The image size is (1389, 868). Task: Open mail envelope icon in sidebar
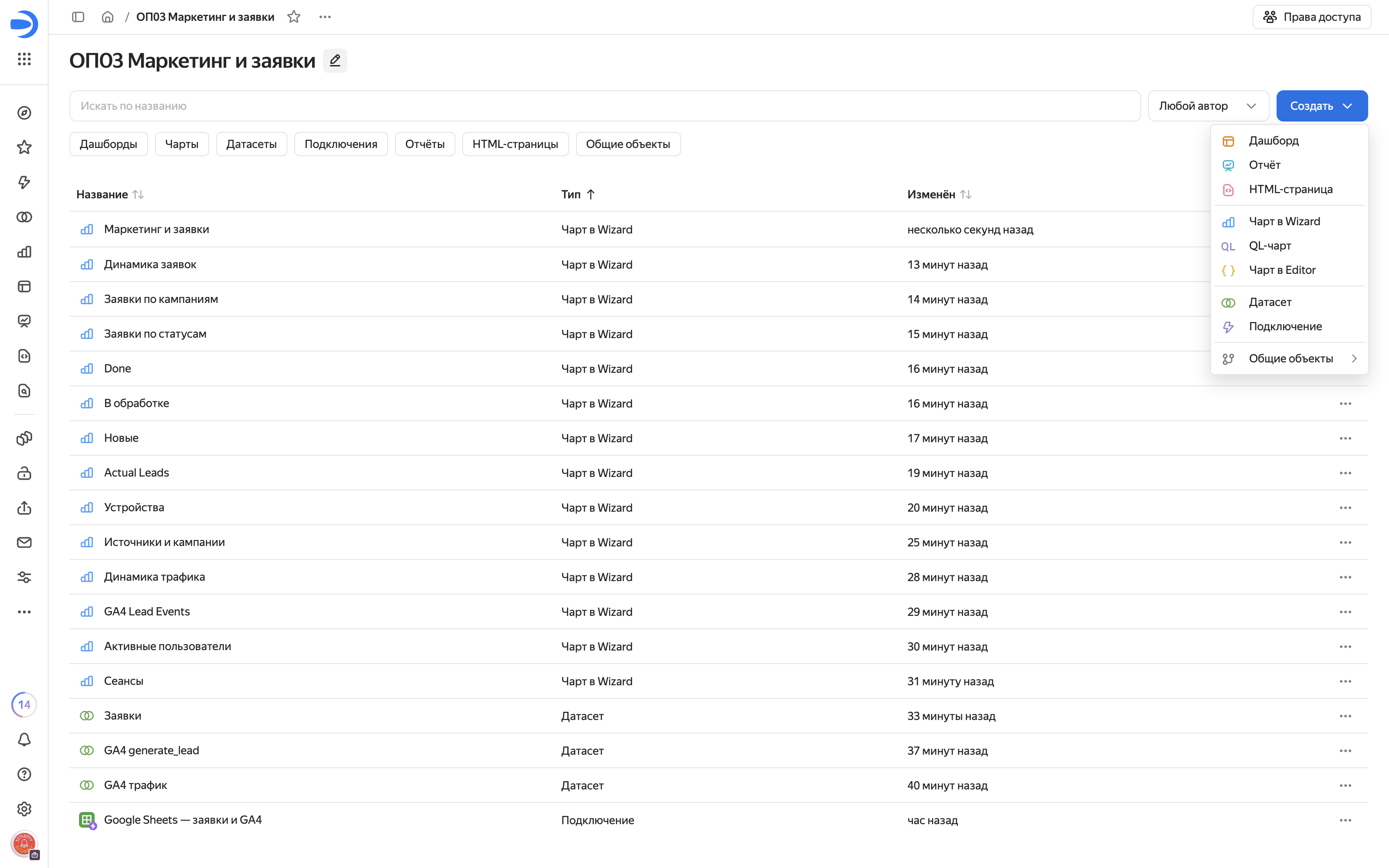pos(24,542)
